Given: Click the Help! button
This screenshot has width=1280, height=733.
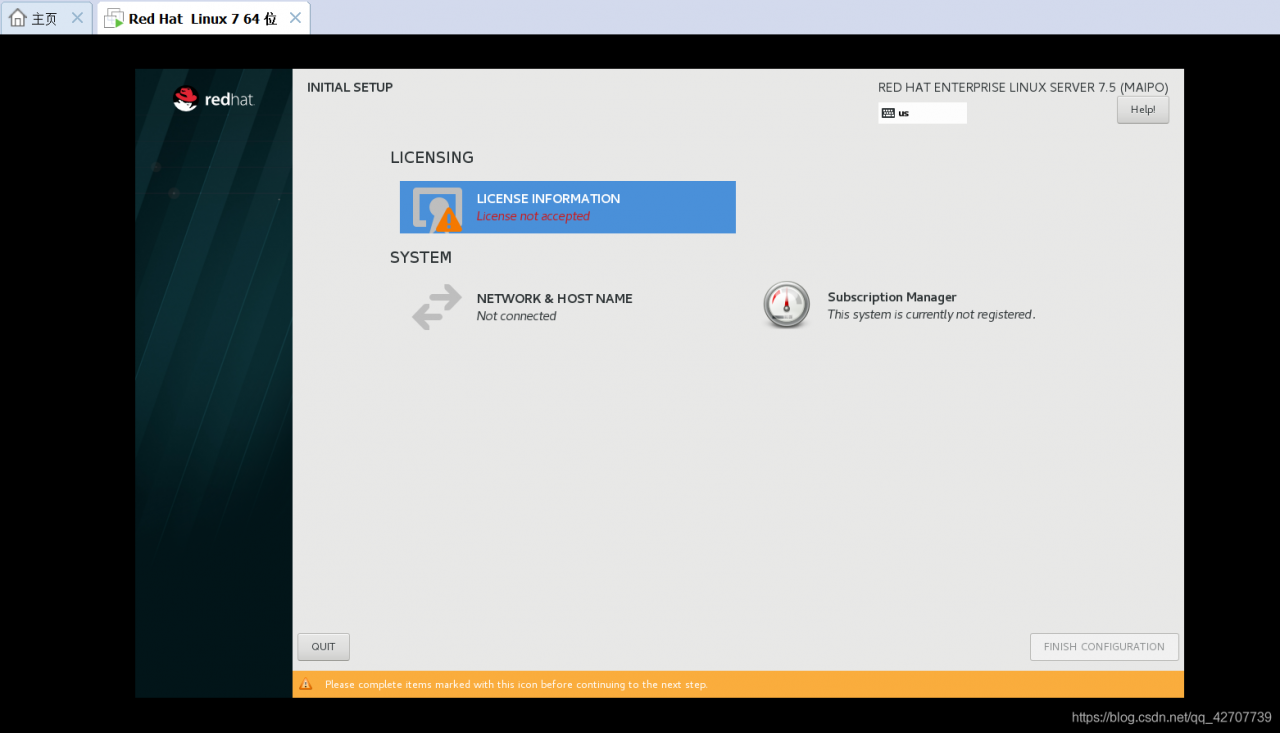Looking at the screenshot, I should point(1143,110).
